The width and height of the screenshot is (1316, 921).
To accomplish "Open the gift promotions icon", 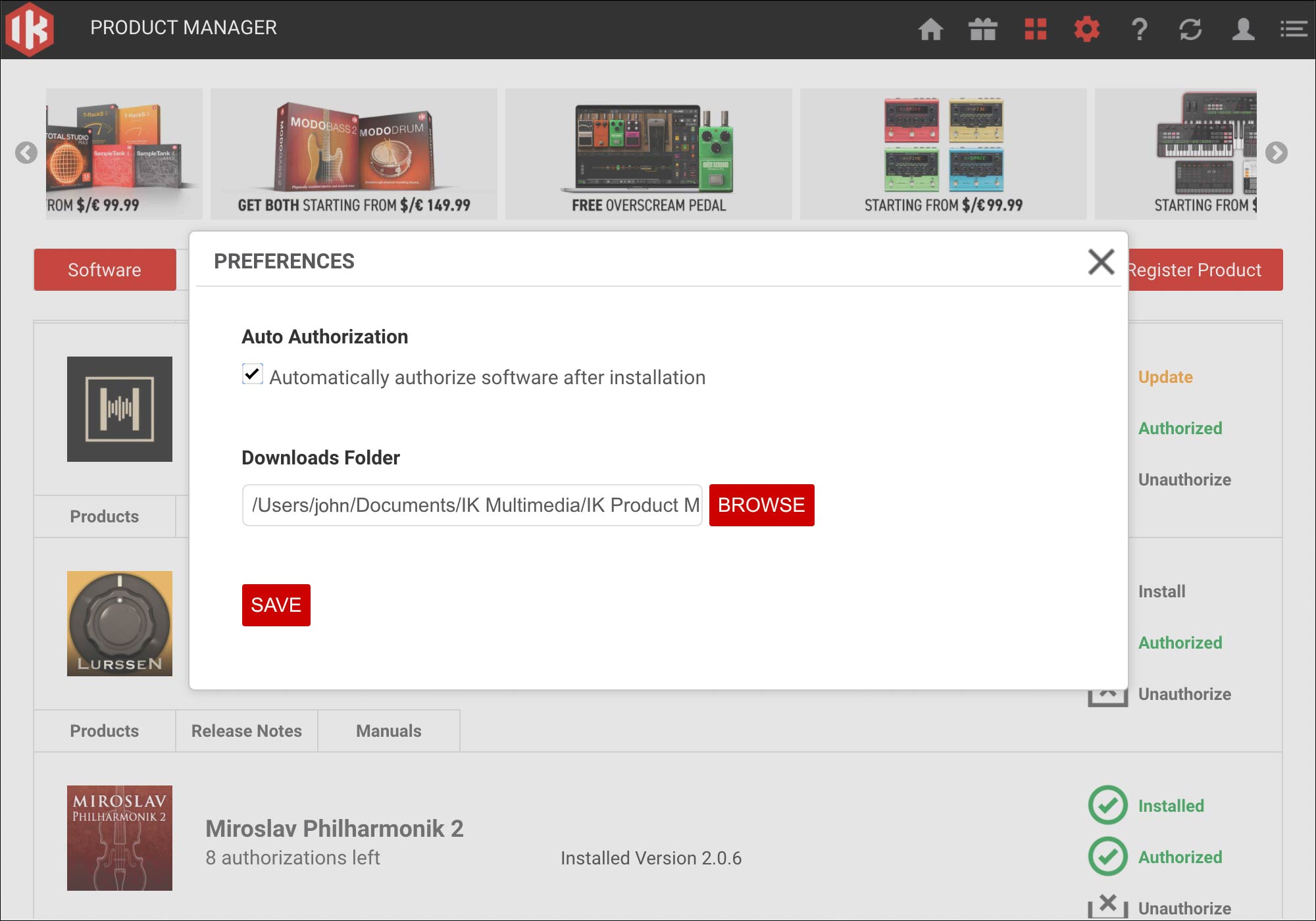I will tap(982, 29).
